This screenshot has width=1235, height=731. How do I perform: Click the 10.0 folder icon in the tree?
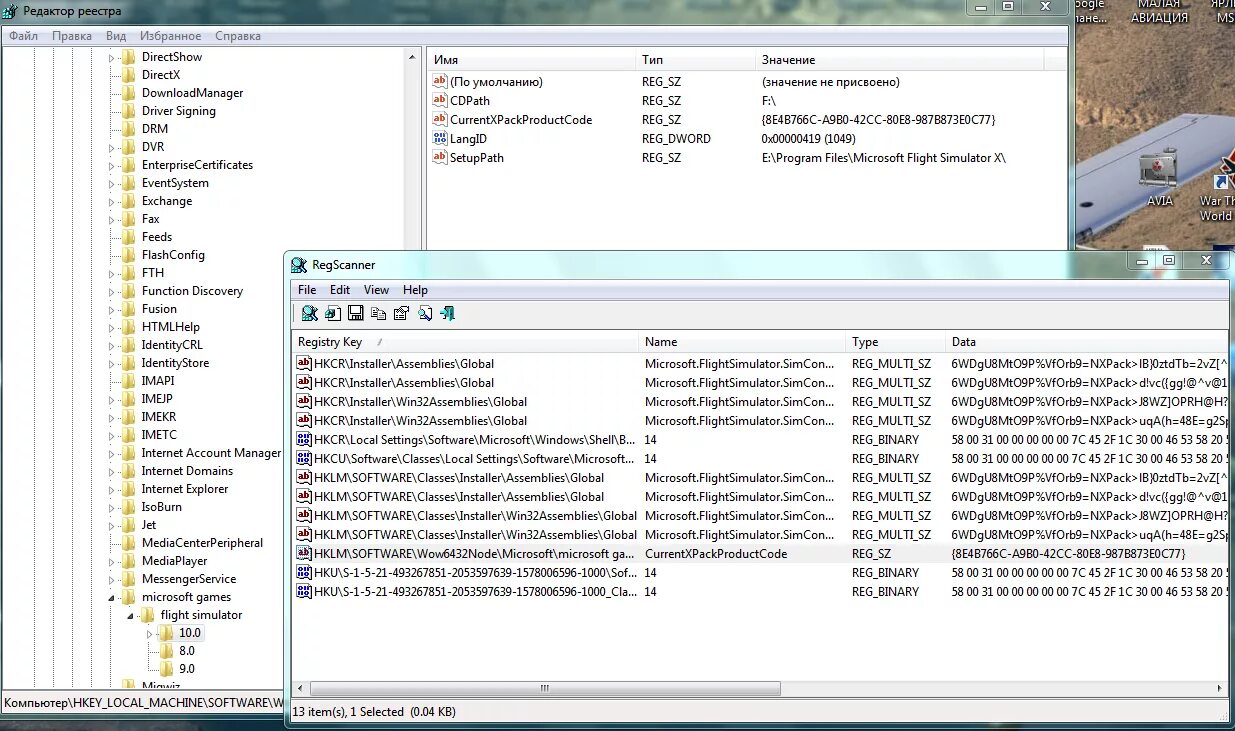tap(167, 633)
